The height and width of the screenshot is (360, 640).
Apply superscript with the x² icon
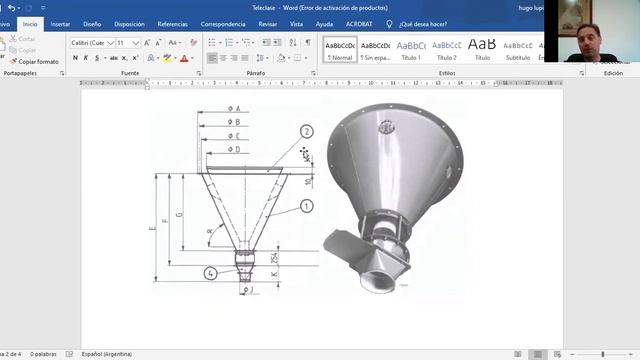[136, 58]
